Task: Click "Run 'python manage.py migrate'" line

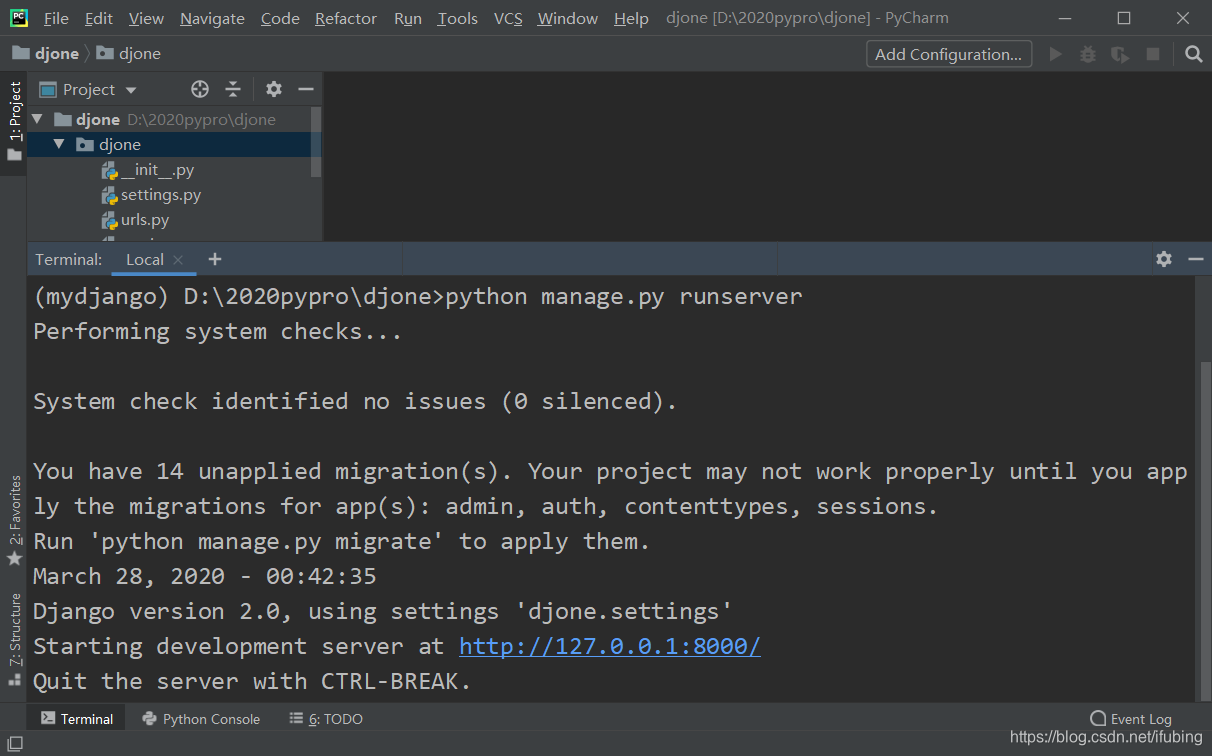Action: point(342,541)
